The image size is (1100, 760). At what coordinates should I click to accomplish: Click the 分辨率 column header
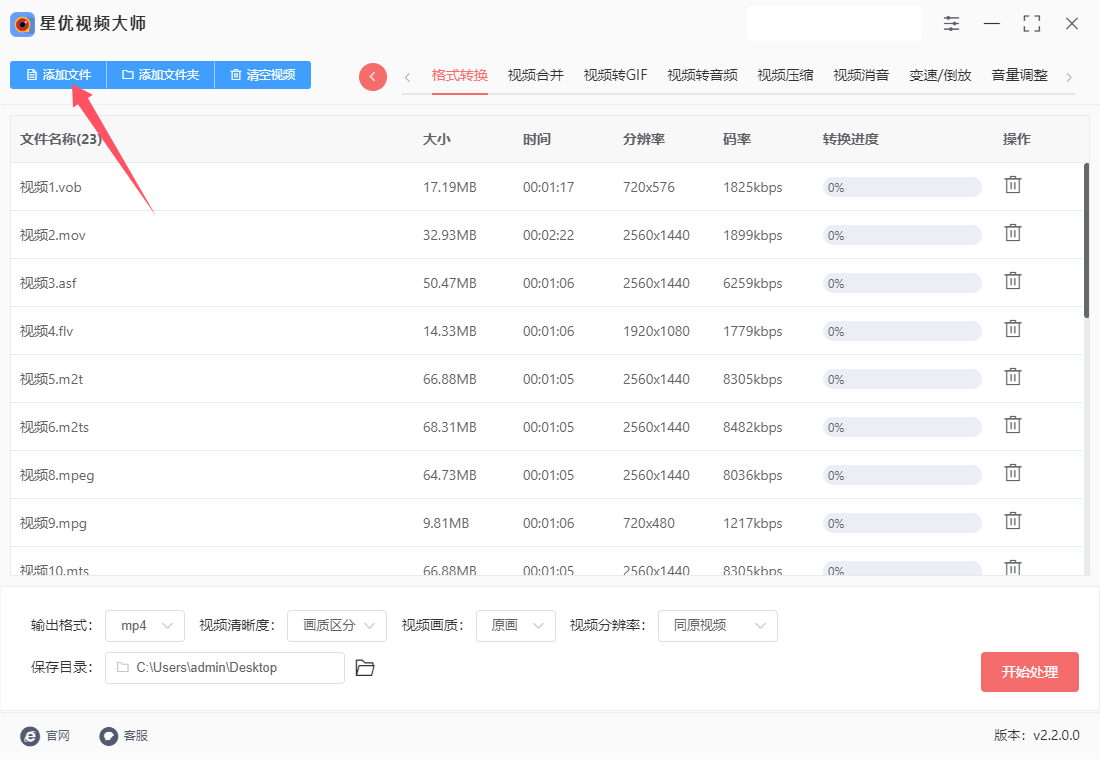[x=644, y=139]
